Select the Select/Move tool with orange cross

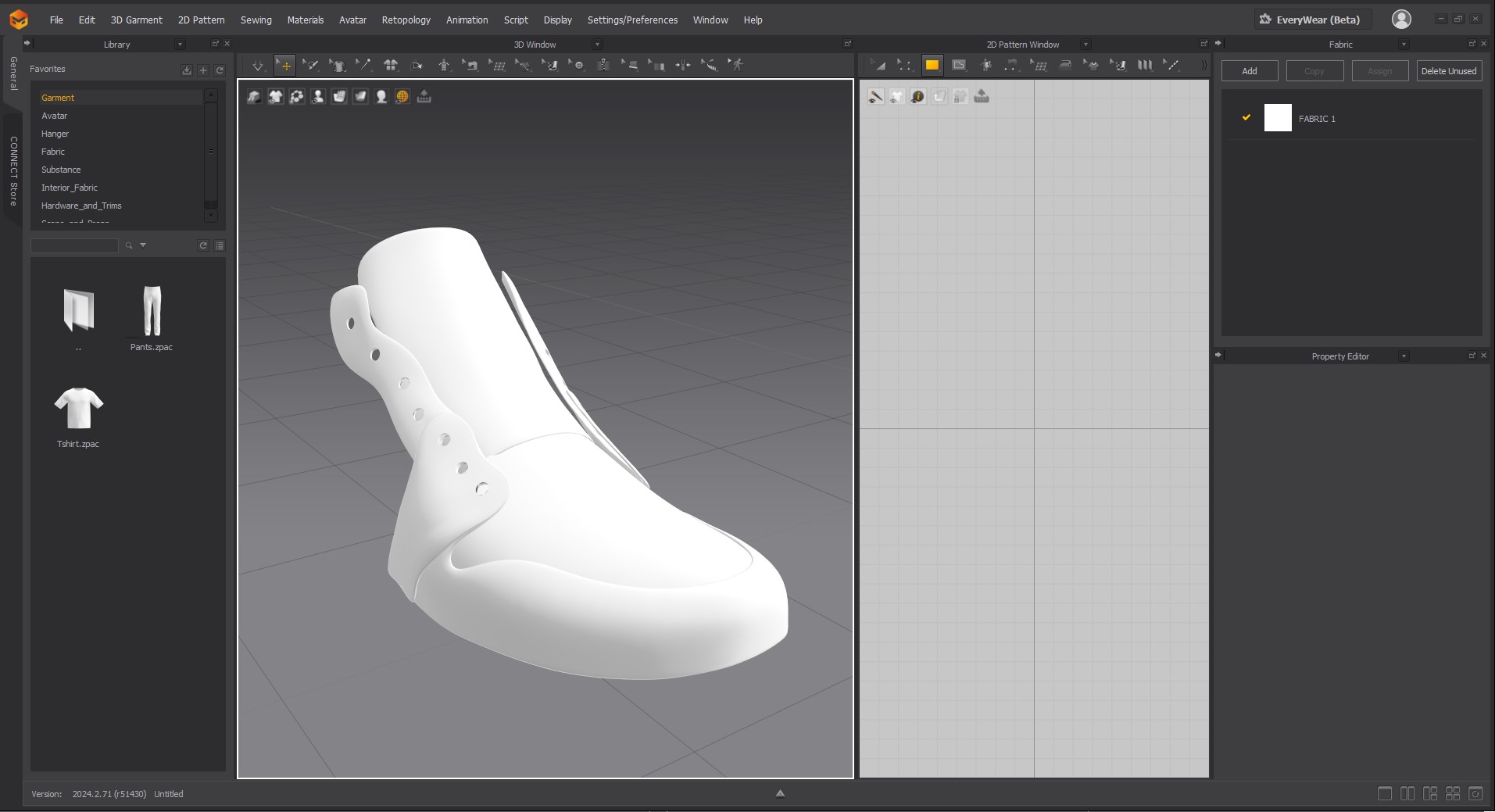(285, 66)
